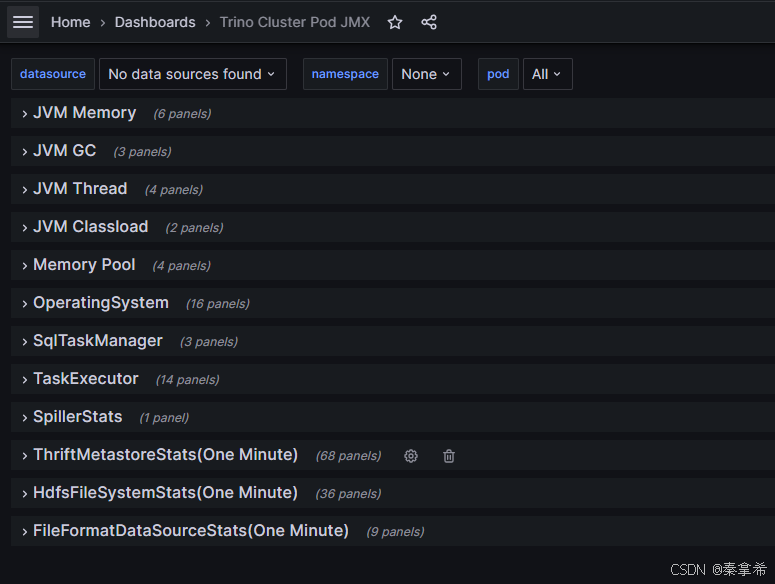Click the "(9 panels)" count text
Viewport: 775px width, 584px height.
coord(395,532)
